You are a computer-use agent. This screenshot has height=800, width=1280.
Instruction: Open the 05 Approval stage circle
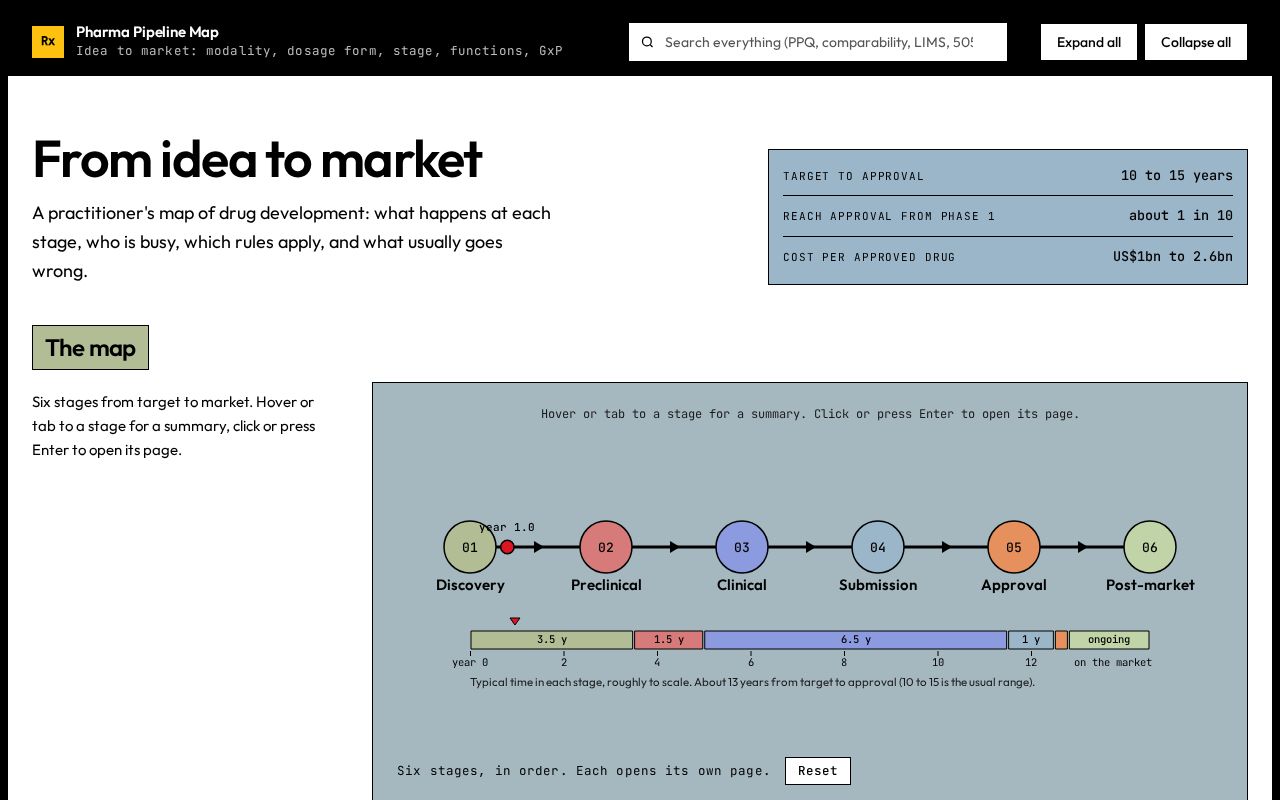tap(1014, 547)
